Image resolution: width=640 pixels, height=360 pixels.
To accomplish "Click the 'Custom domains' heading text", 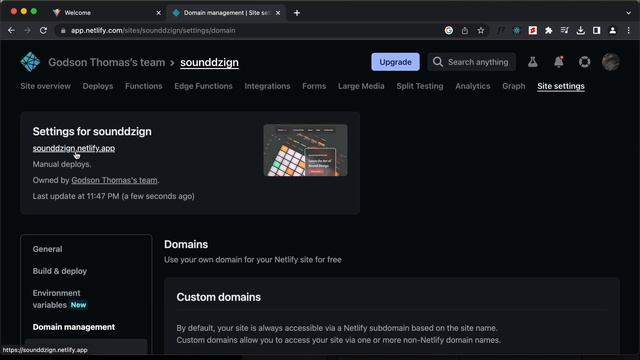I will point(218,297).
